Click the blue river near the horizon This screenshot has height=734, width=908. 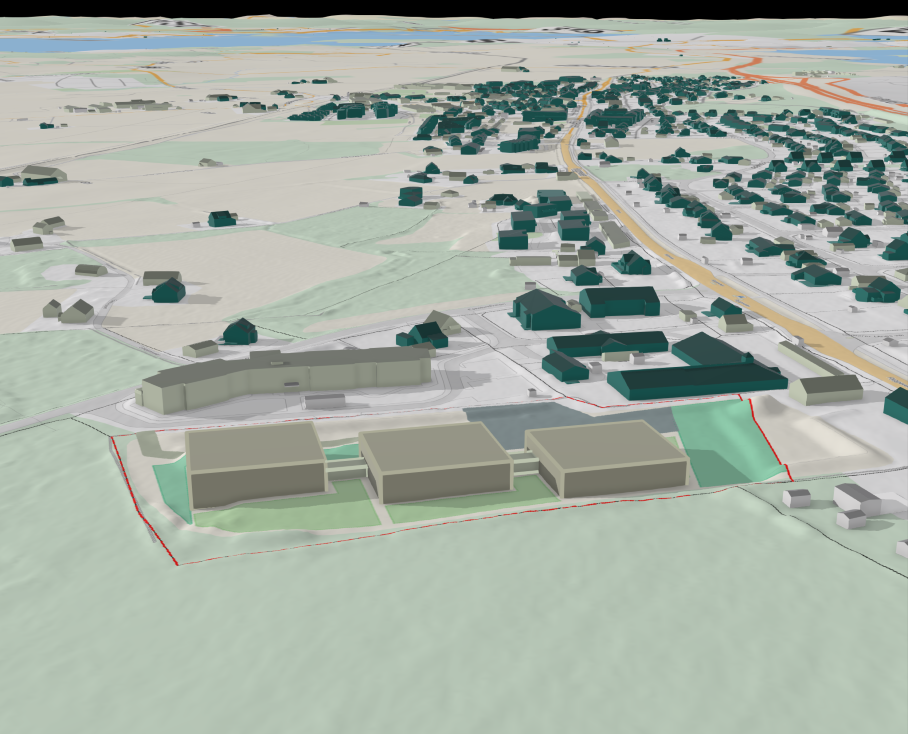pos(290,42)
